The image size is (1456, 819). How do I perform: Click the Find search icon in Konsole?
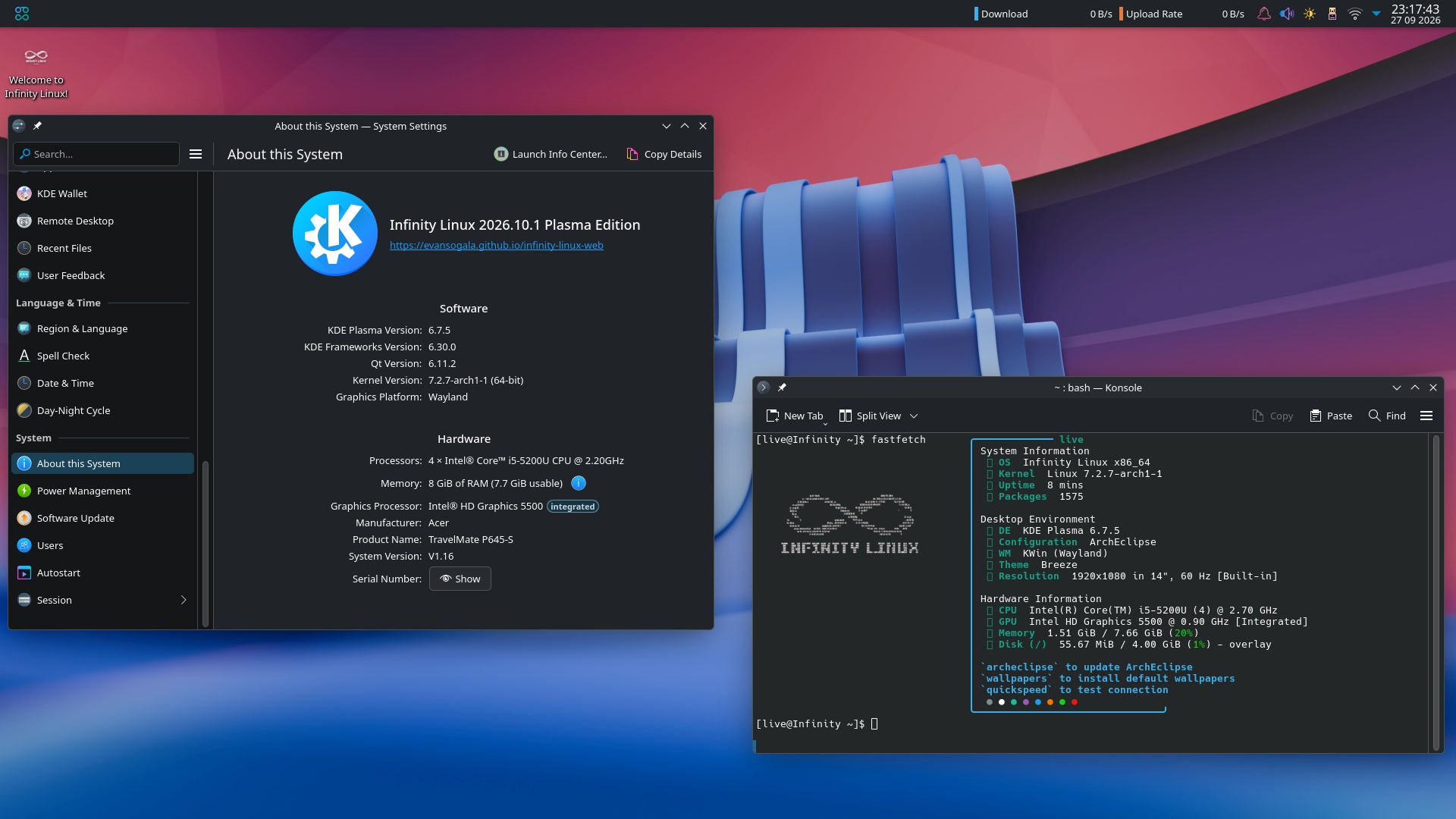pos(1374,416)
